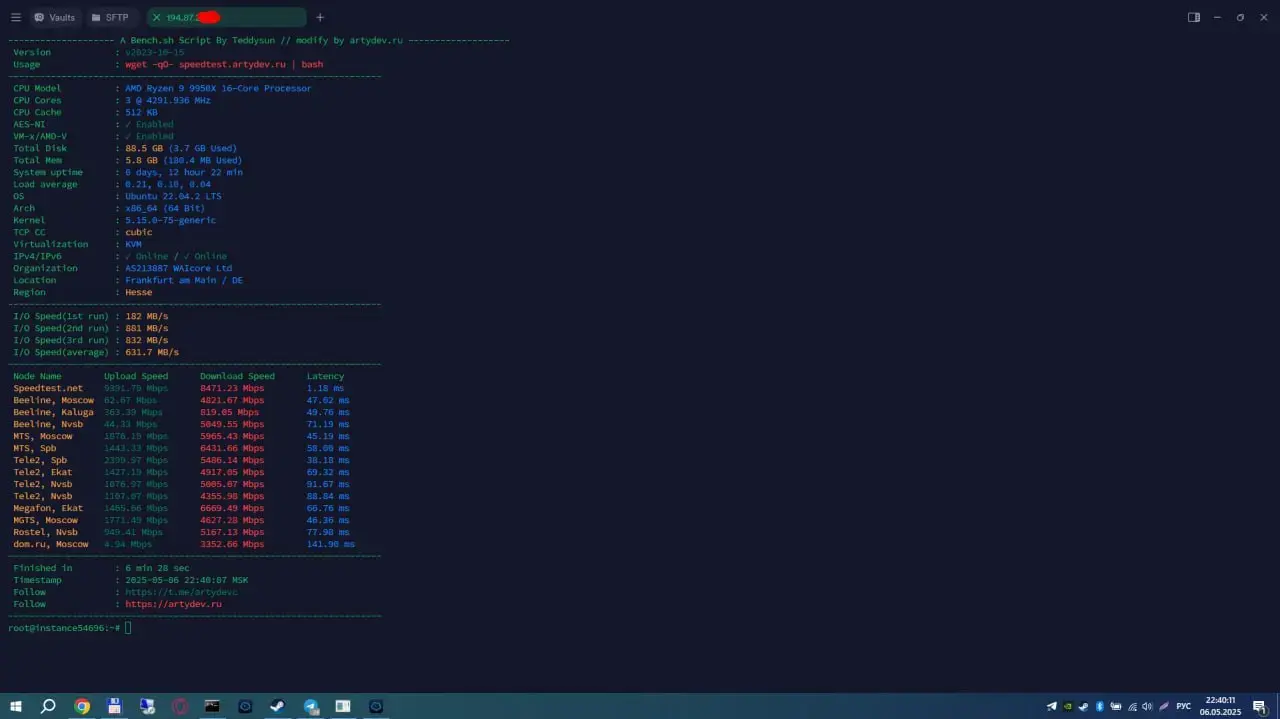Click the Telegram system tray icon
This screenshot has width=1280, height=719.
click(1052, 706)
